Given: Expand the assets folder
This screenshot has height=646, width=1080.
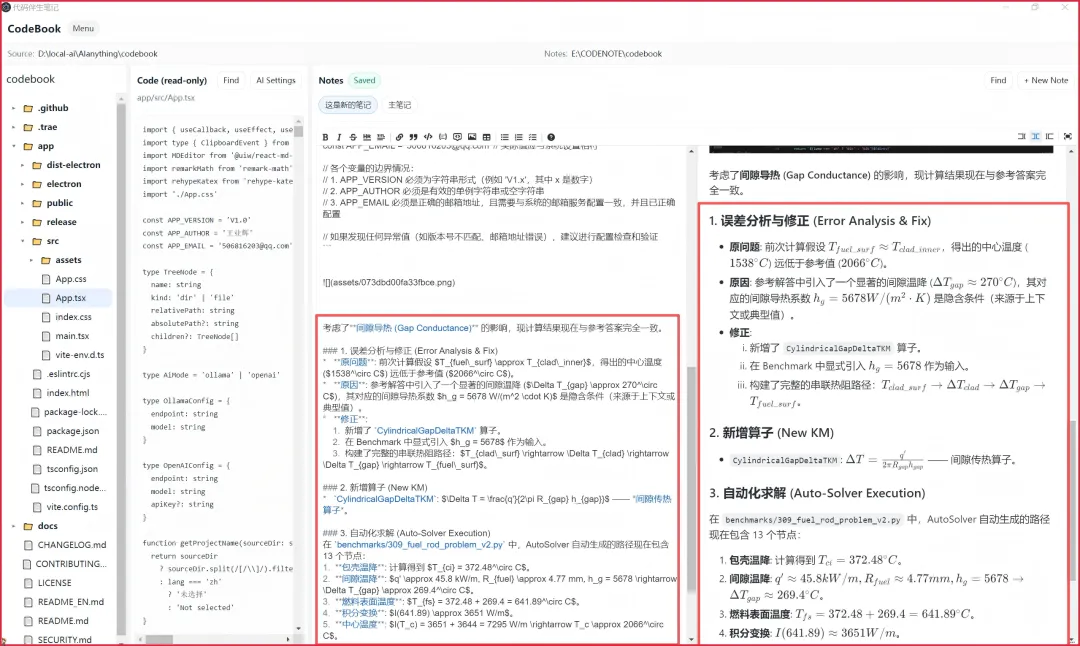Looking at the screenshot, I should pyautogui.click(x=31, y=260).
